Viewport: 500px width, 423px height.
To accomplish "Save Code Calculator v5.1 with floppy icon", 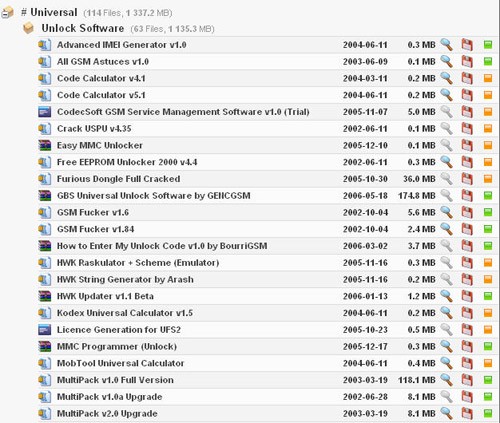I will [x=467, y=95].
